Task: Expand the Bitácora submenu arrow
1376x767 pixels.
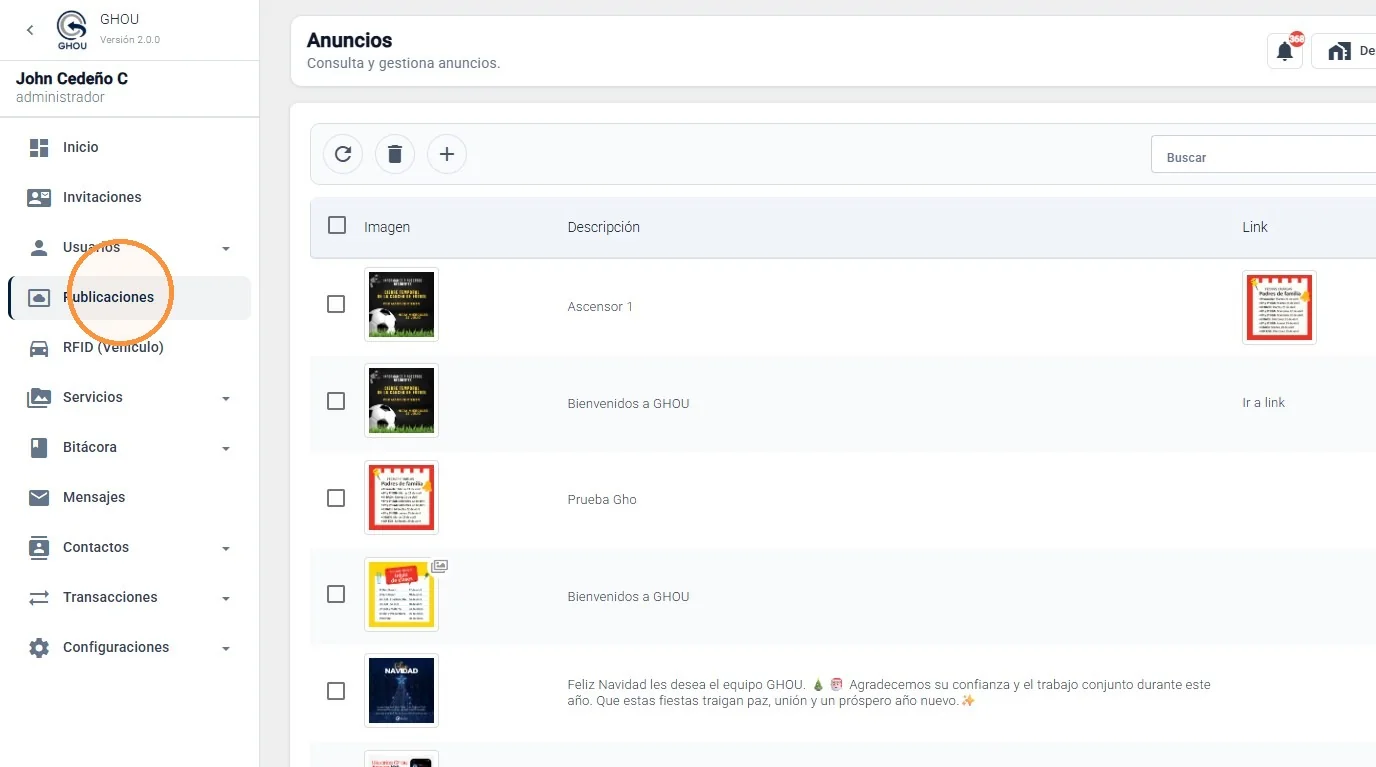Action: point(226,448)
